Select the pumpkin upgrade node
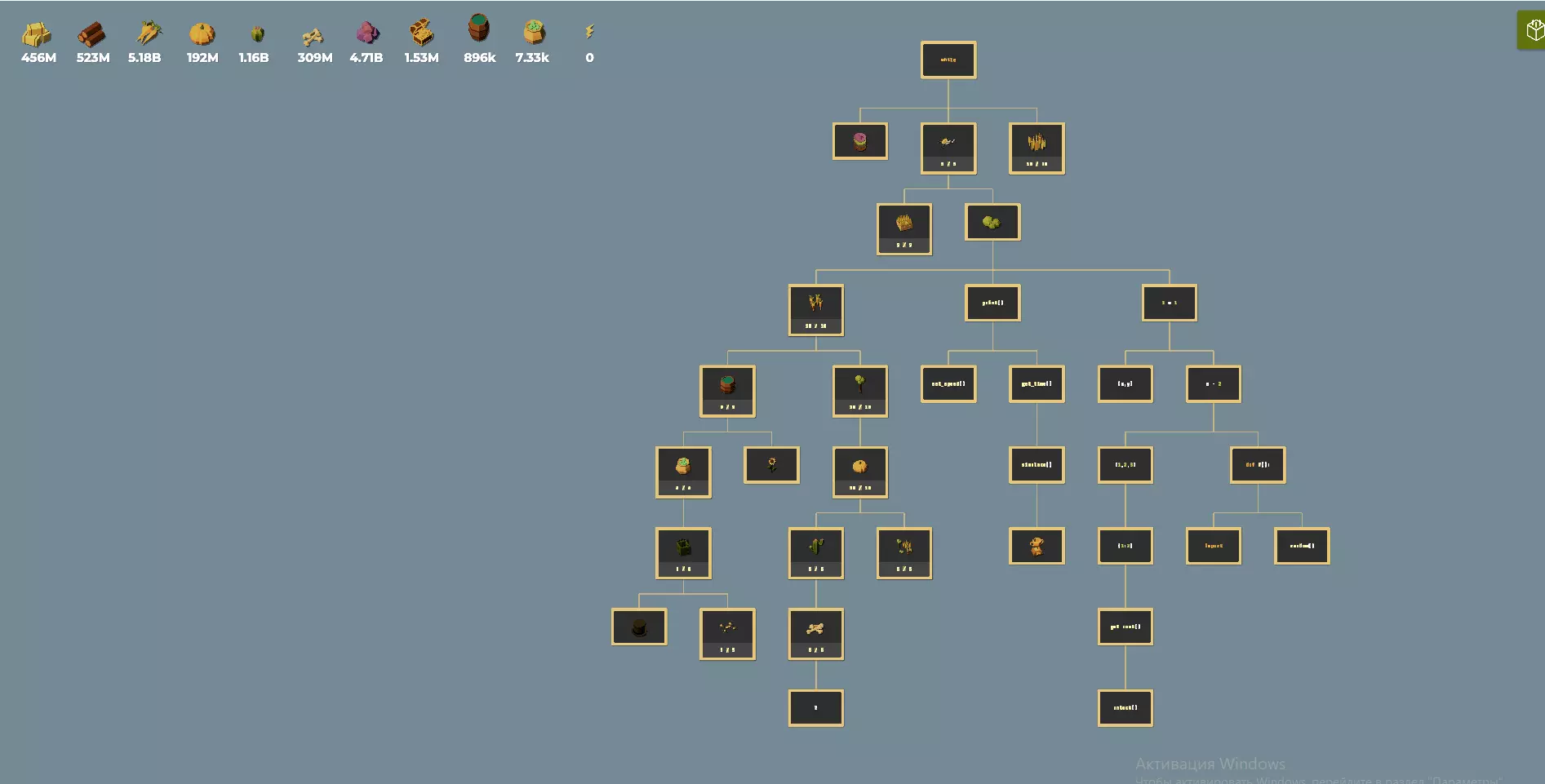This screenshot has width=1545, height=784. pyautogui.click(x=860, y=472)
